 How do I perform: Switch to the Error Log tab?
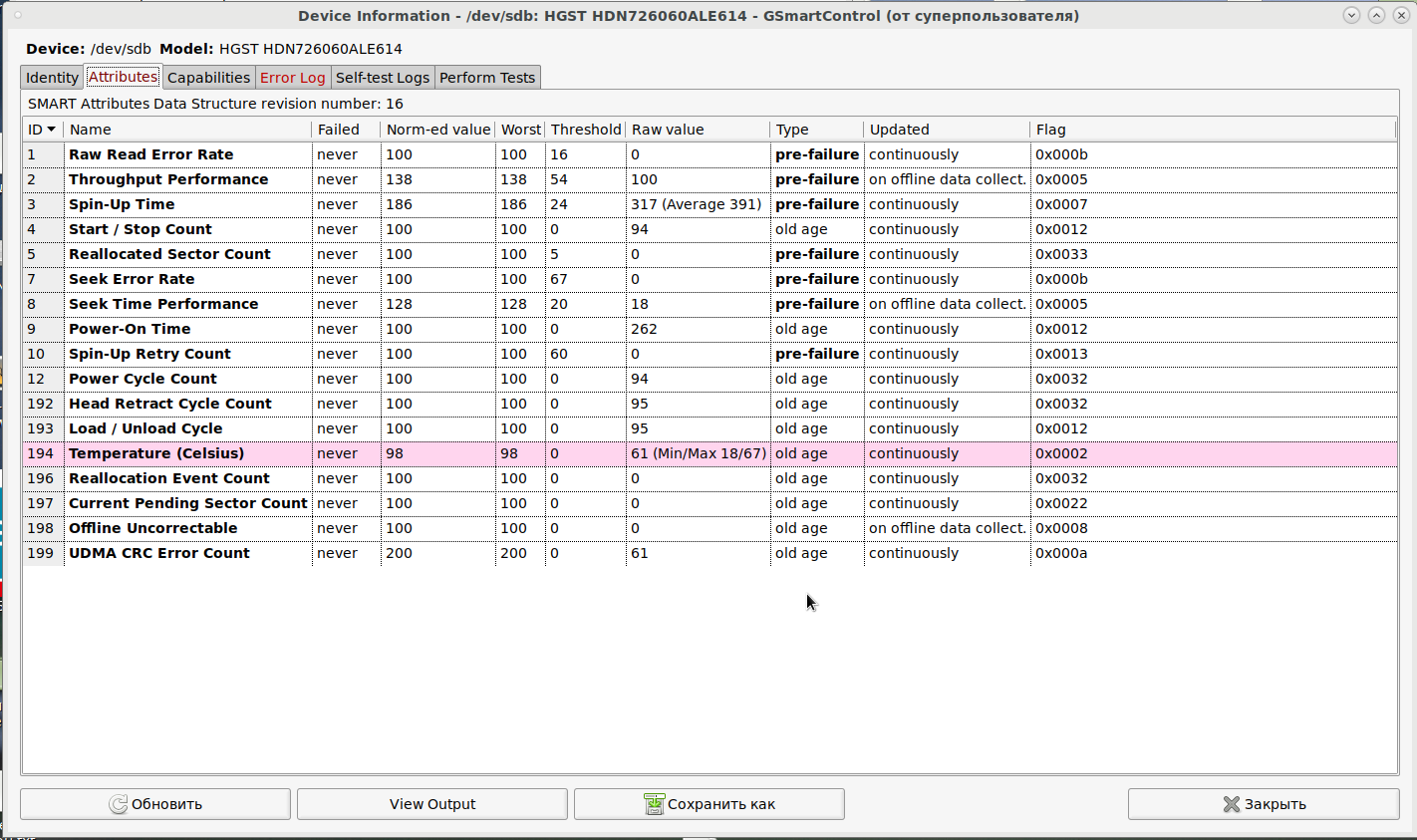(292, 78)
